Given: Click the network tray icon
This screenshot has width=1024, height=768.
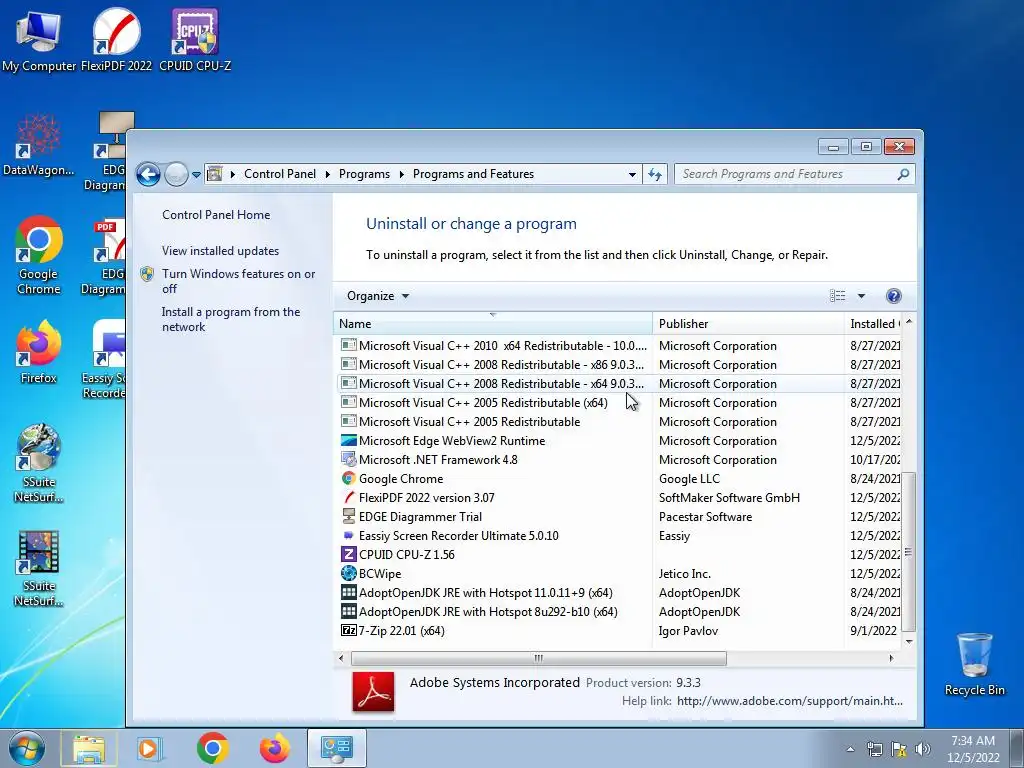Looking at the screenshot, I should tap(874, 749).
